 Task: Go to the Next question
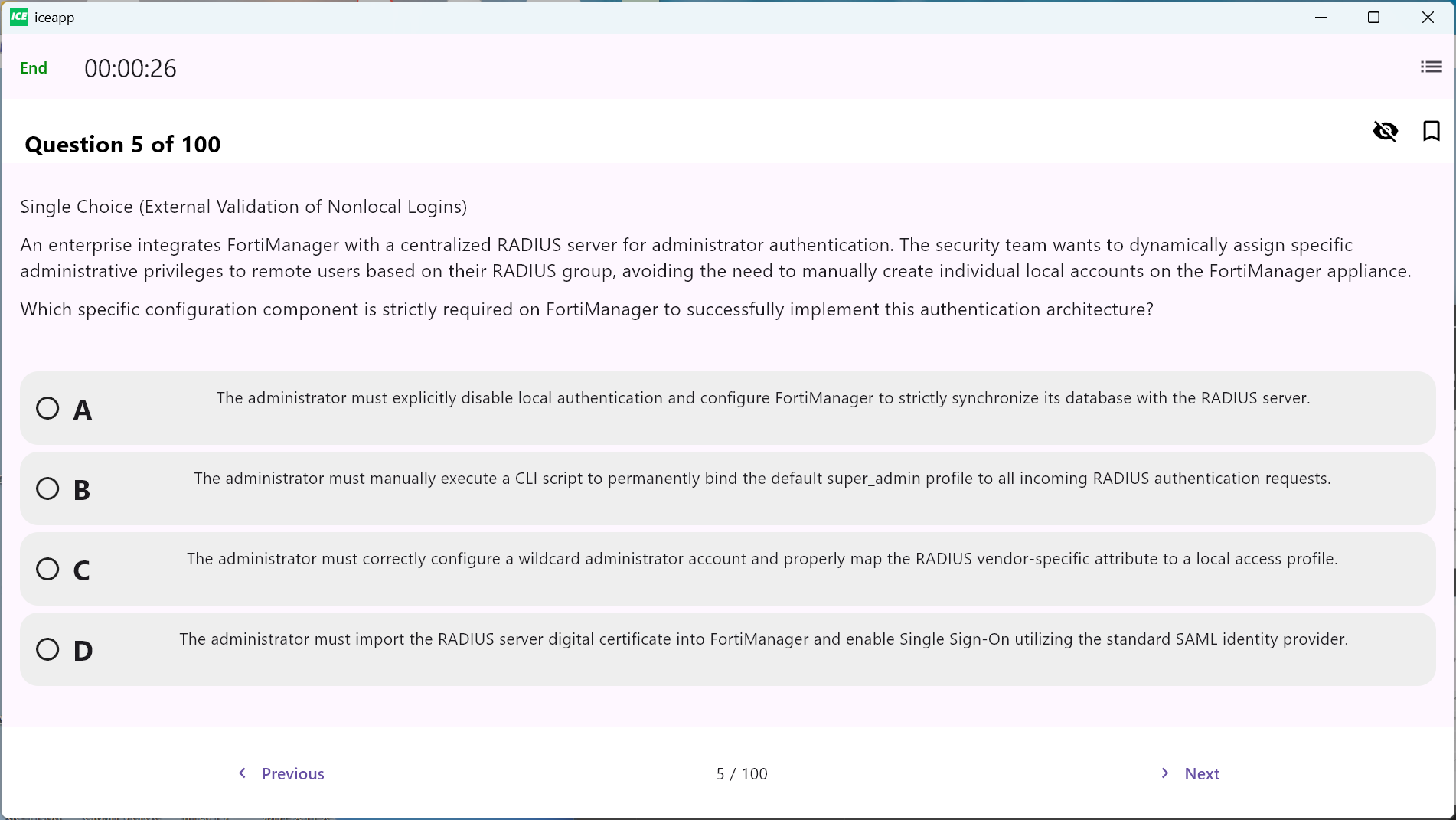(1201, 774)
